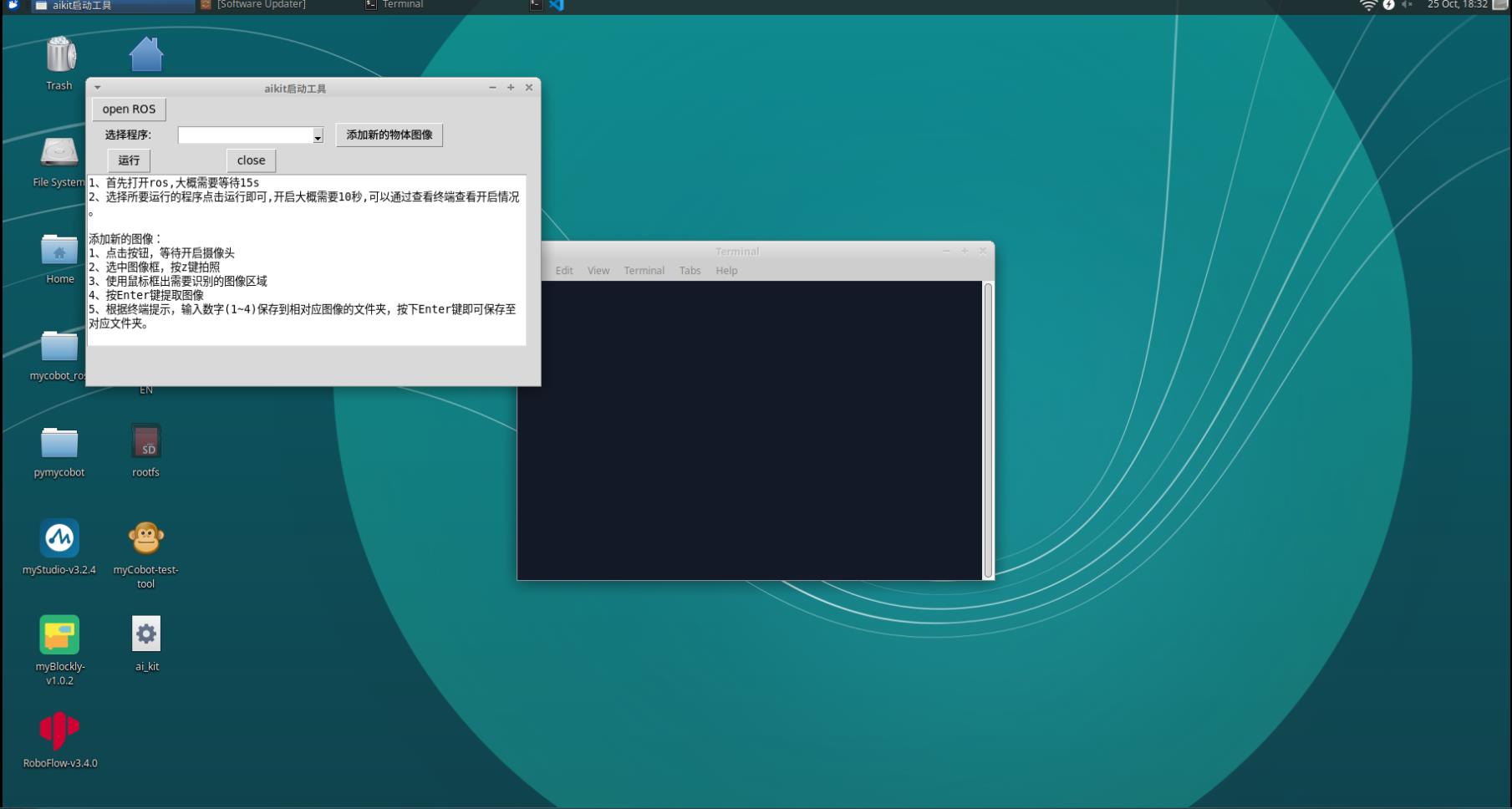Open the myBlockly-v1.0.2 desktop icon
The image size is (1512, 809).
click(59, 635)
